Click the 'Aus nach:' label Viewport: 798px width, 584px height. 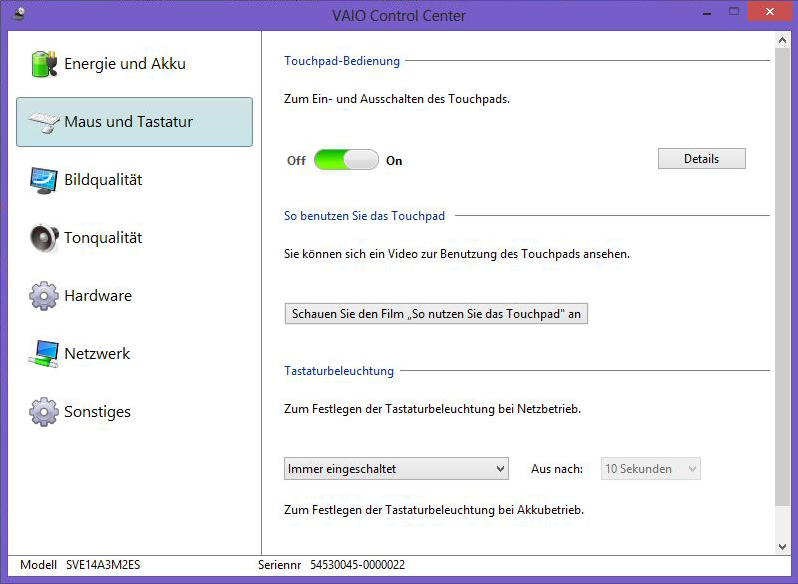(x=557, y=469)
